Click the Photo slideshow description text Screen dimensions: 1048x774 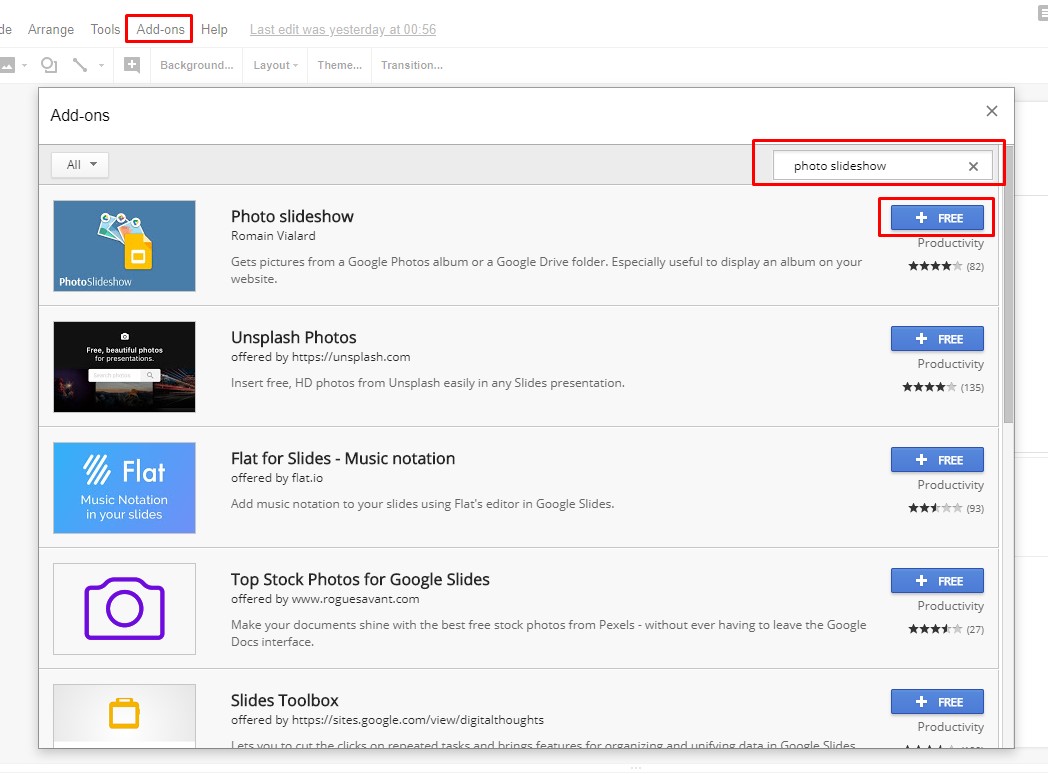coord(546,270)
